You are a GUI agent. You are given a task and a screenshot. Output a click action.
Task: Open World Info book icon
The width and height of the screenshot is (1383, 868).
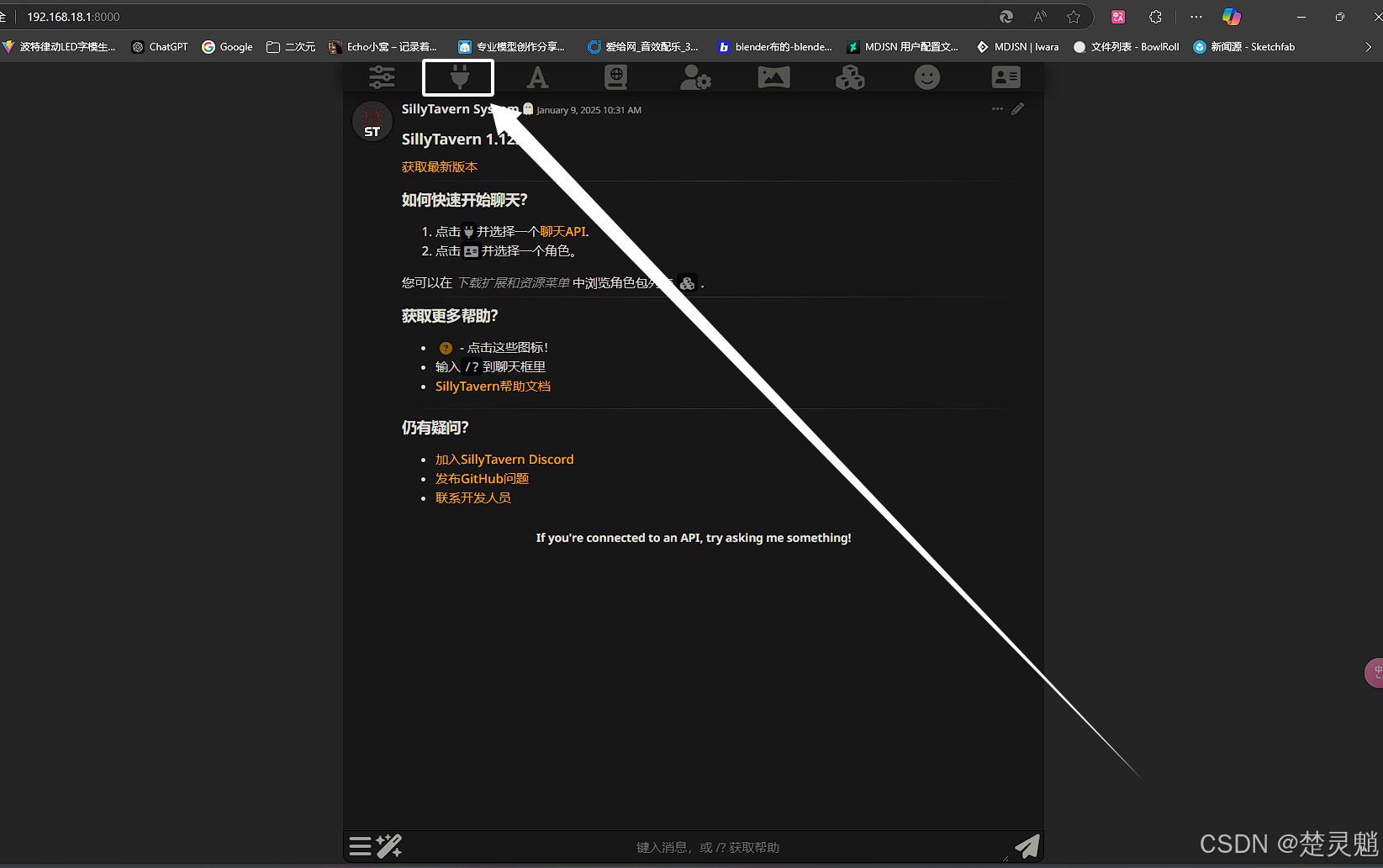click(615, 77)
